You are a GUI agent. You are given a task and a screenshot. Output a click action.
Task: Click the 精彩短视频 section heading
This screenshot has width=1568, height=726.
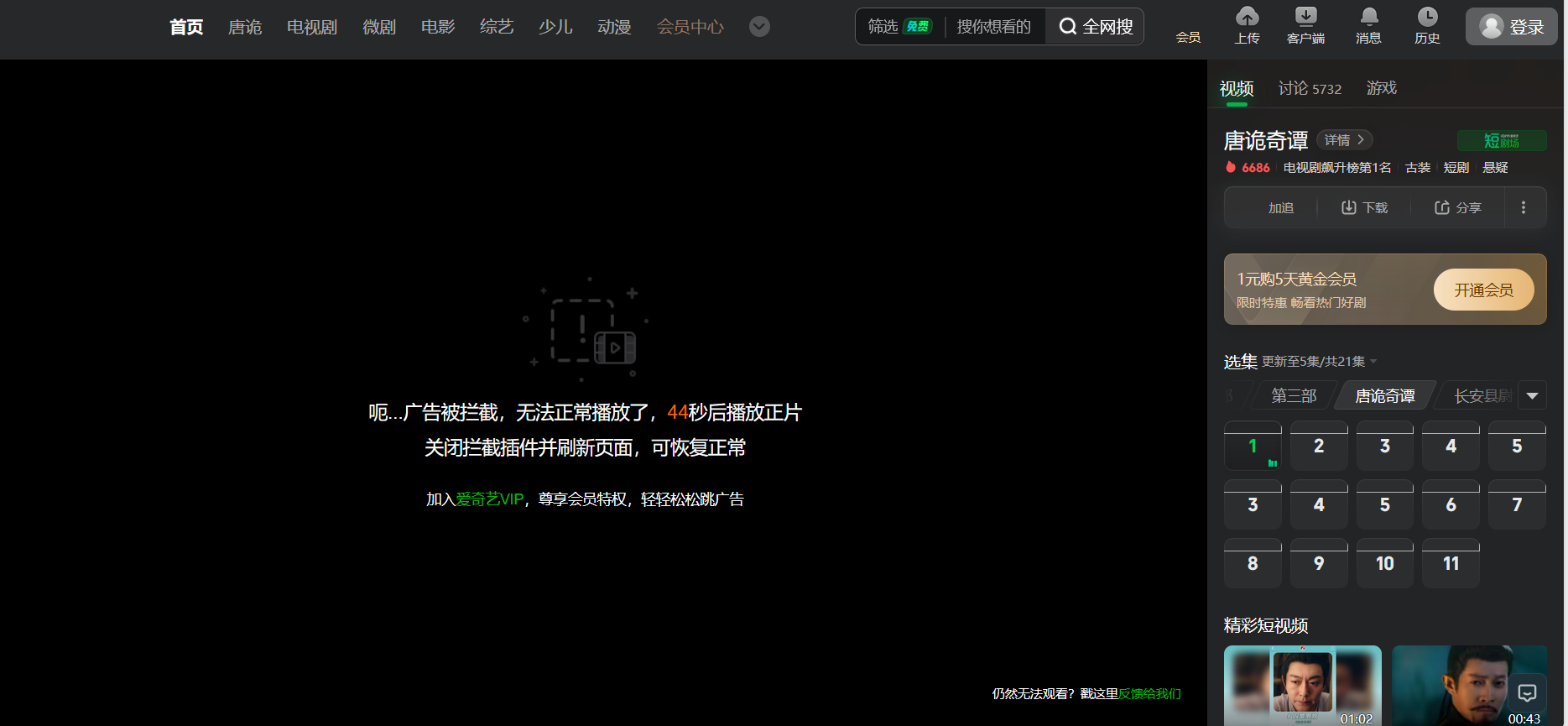click(x=1266, y=625)
